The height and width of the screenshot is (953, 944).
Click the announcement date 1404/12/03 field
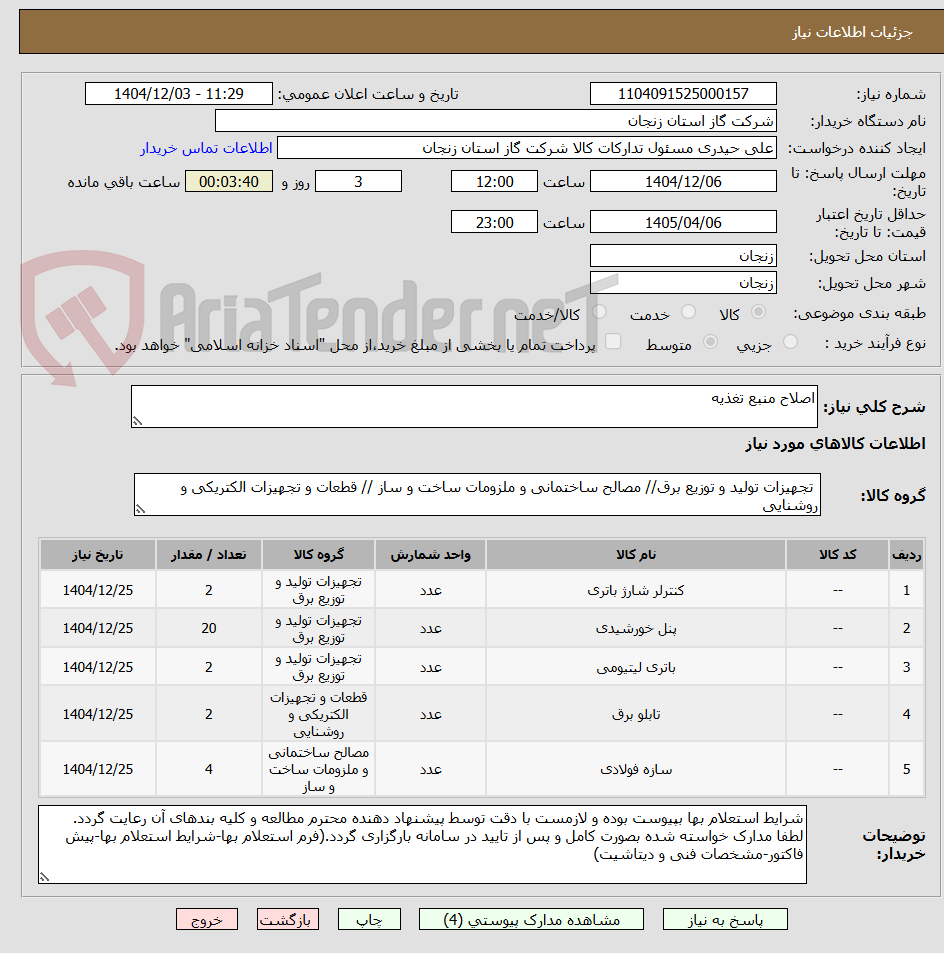pos(179,94)
